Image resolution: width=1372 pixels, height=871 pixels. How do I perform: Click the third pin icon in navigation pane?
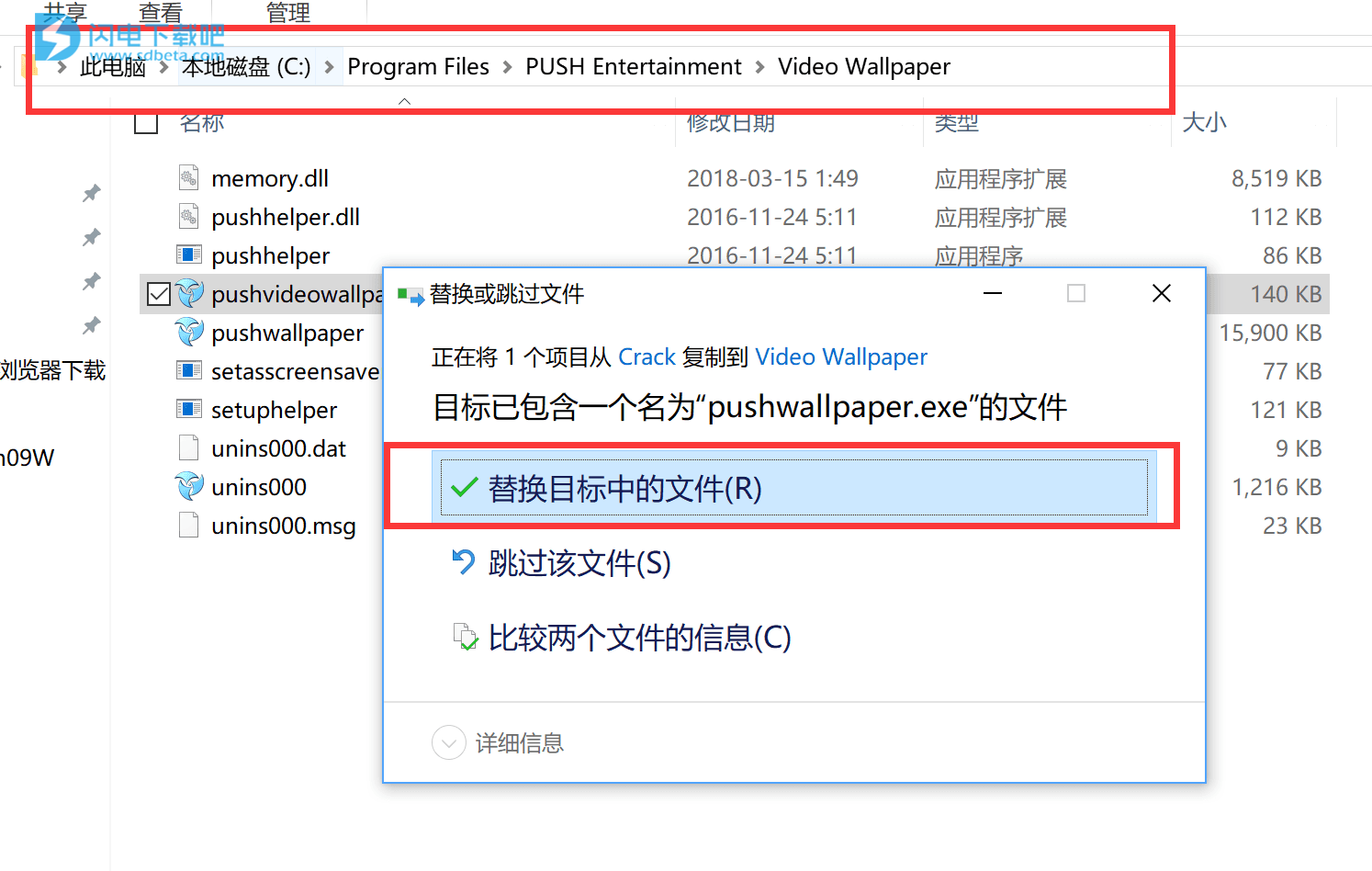[91, 281]
